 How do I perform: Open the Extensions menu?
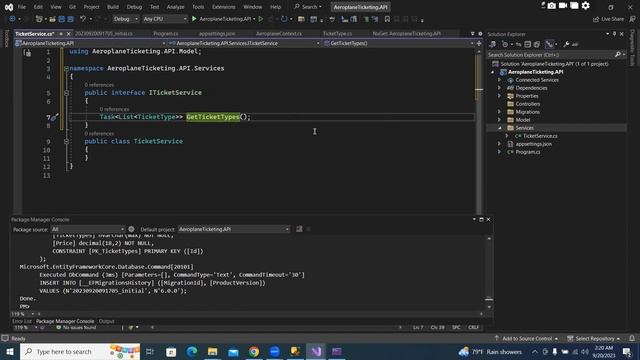pyautogui.click(x=224, y=7)
